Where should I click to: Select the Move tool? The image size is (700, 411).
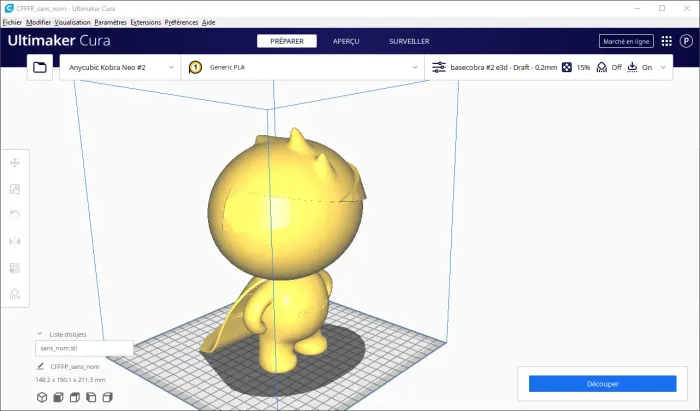[15, 163]
